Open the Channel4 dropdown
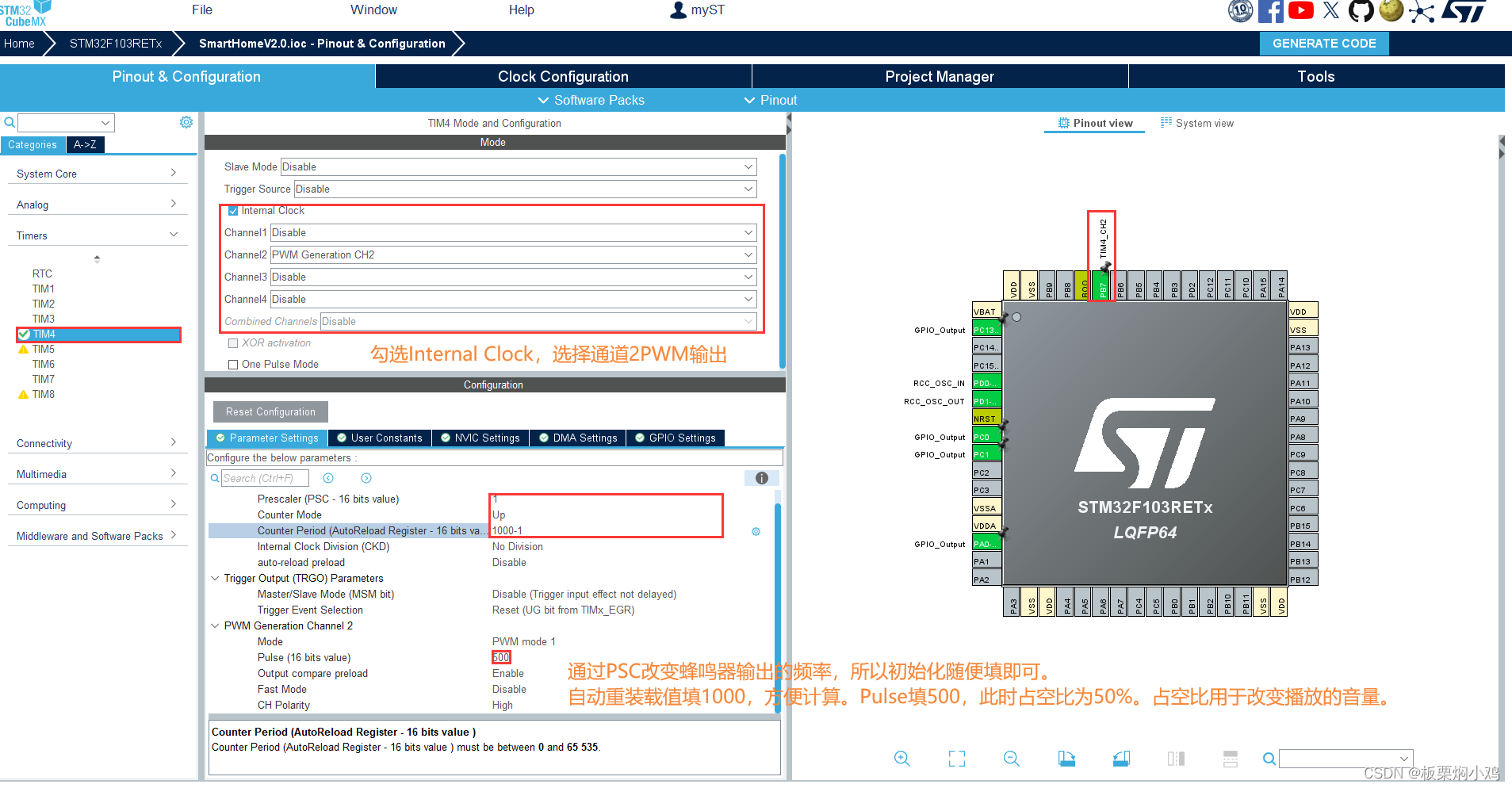 [514, 299]
